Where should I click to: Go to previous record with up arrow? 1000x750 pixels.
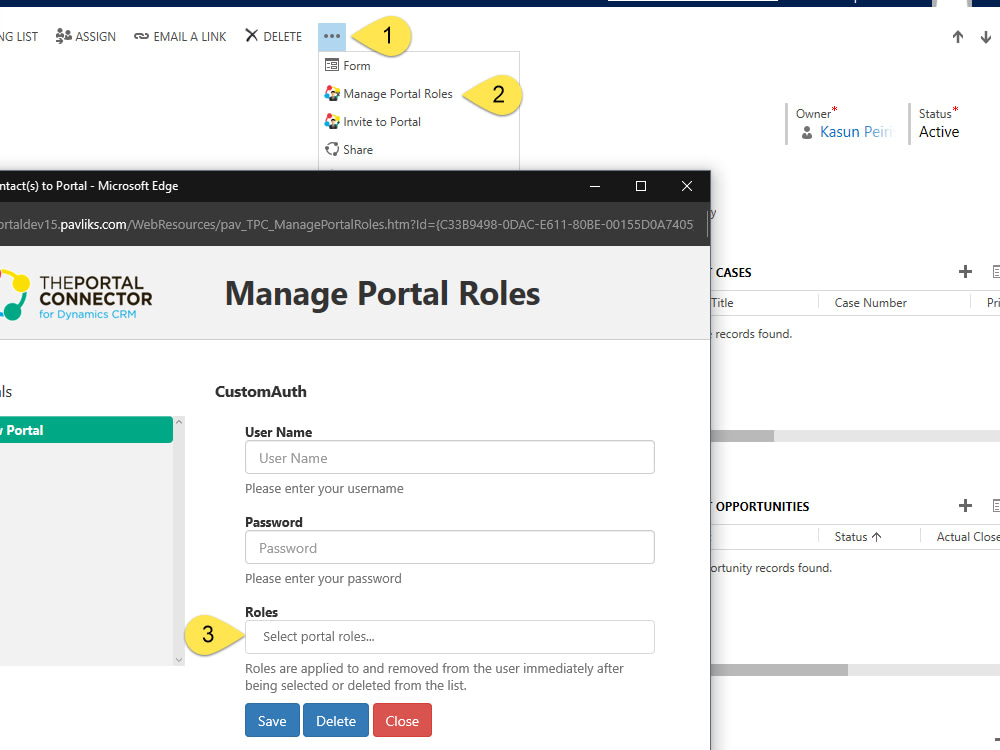point(957,37)
